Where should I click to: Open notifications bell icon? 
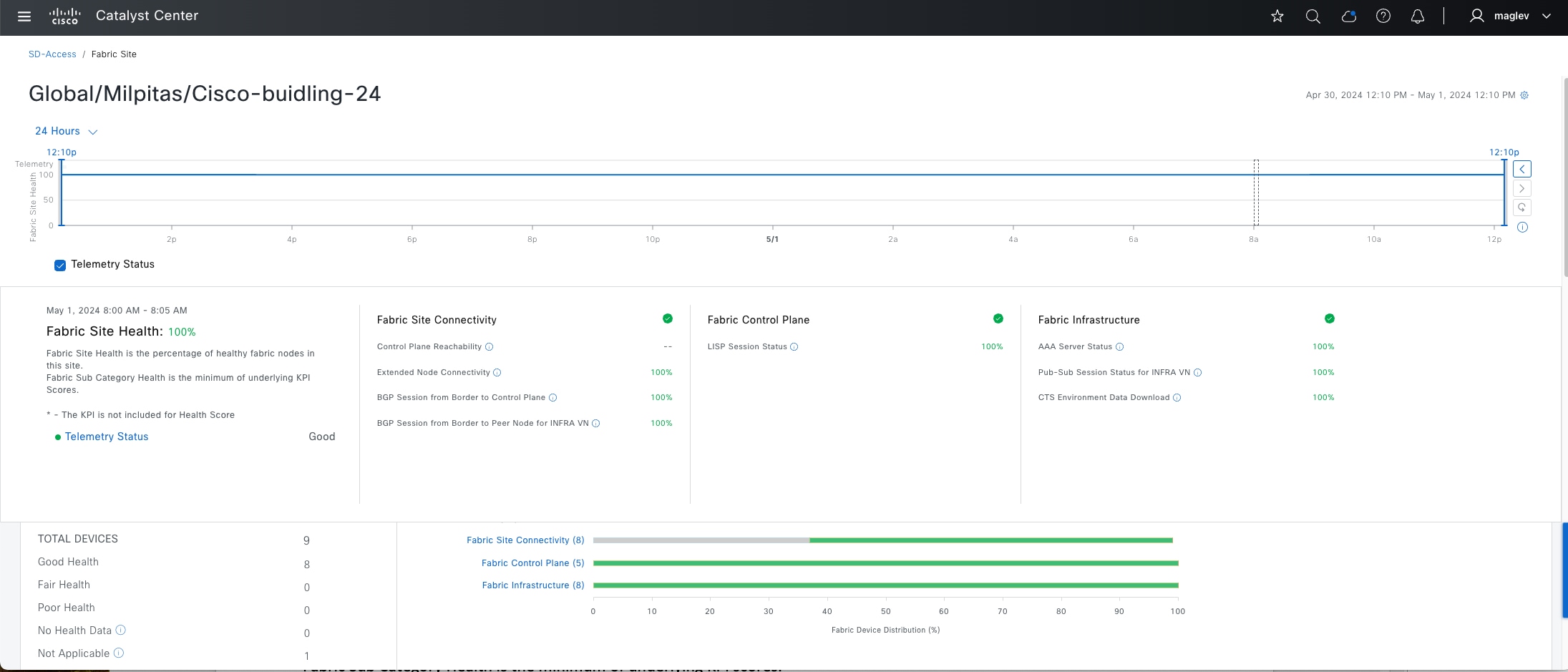pos(1418,16)
